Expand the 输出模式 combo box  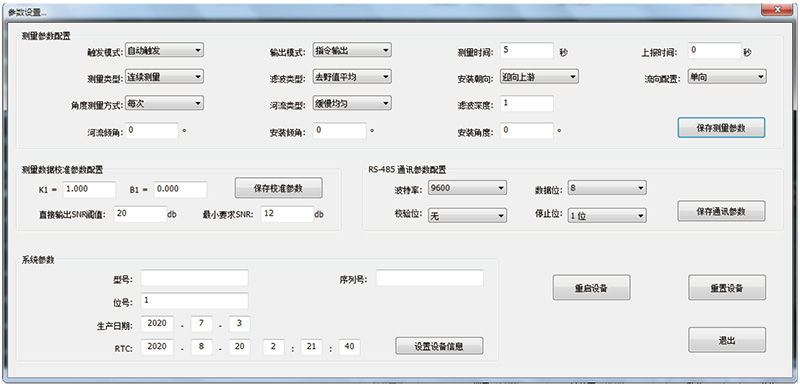click(352, 50)
